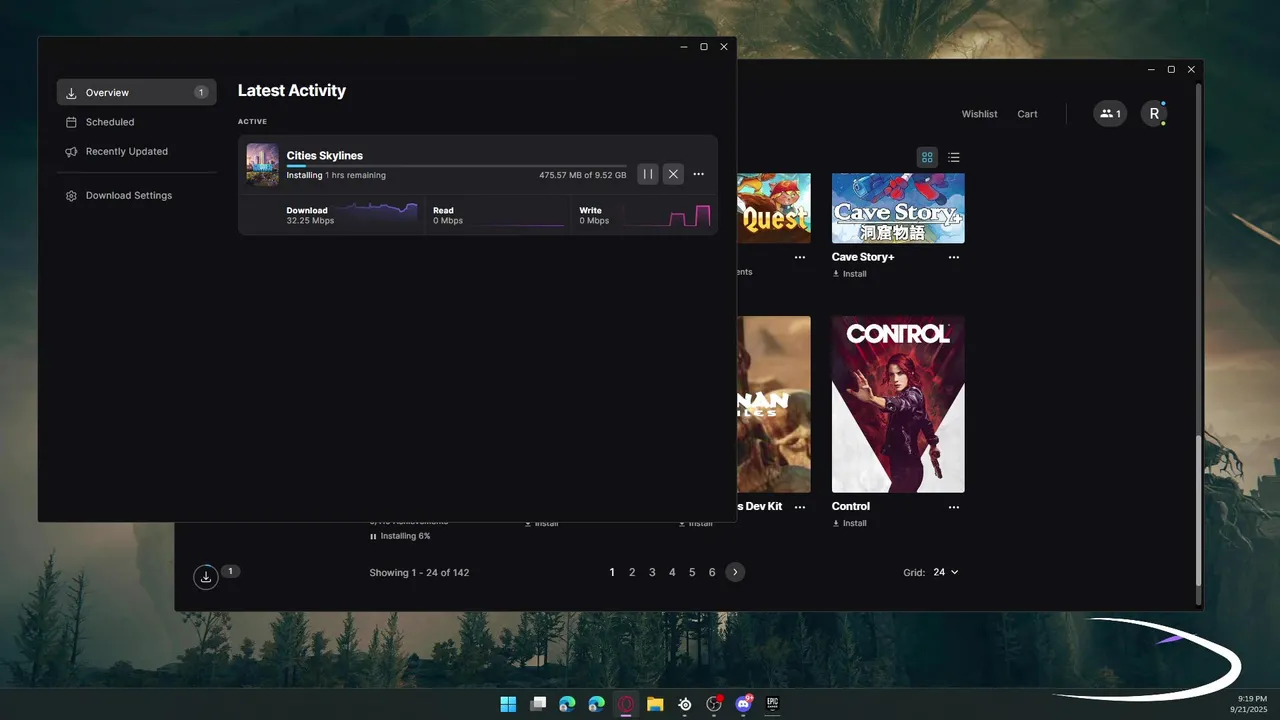Viewport: 1280px width, 720px height.
Task: Open the R profile avatar menu
Action: [1154, 114]
